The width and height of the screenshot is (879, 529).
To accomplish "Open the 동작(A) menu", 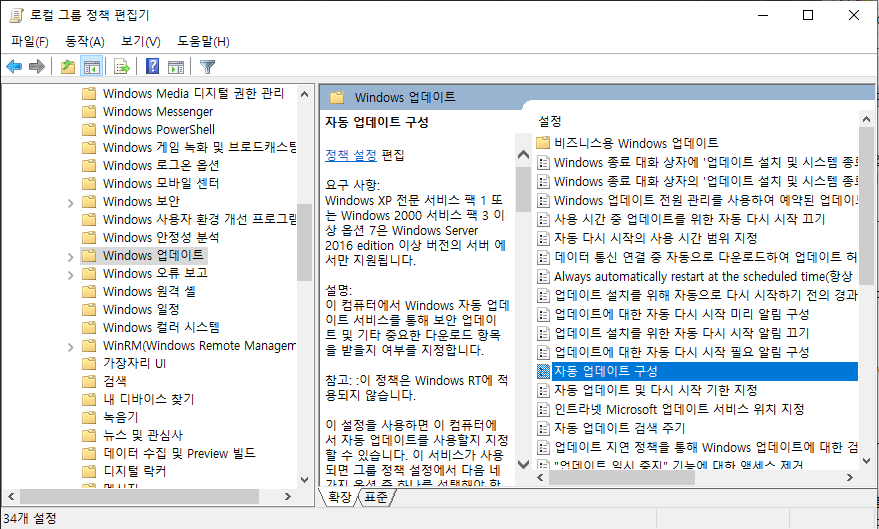I will click(84, 41).
